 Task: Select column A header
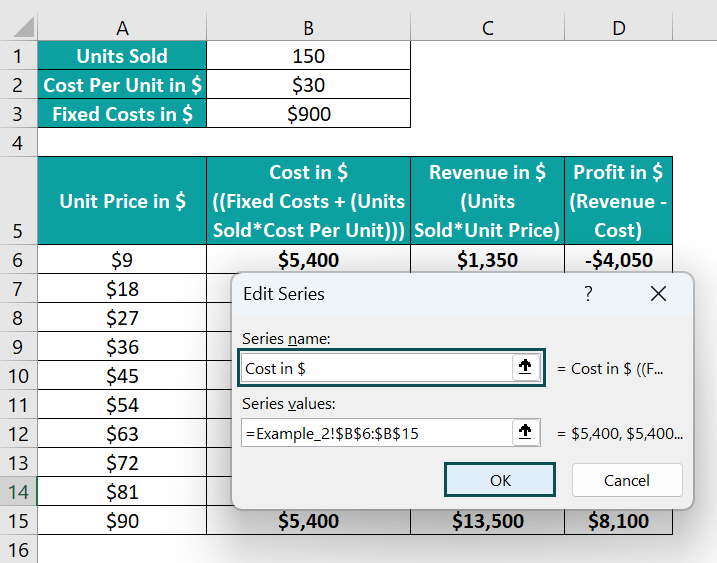point(122,28)
